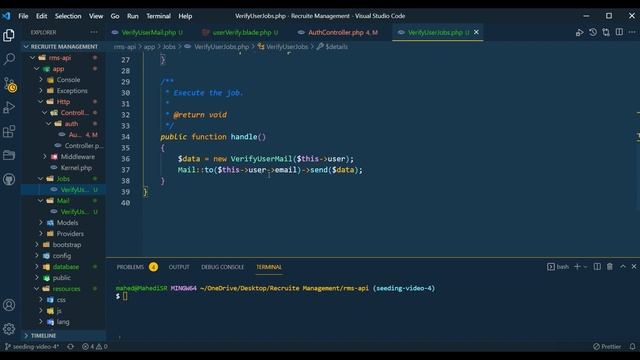Viewport: 640px width, 360px height.
Task: Collapse the RECRUITE MANAGEMENT section
Action: (x=64, y=47)
